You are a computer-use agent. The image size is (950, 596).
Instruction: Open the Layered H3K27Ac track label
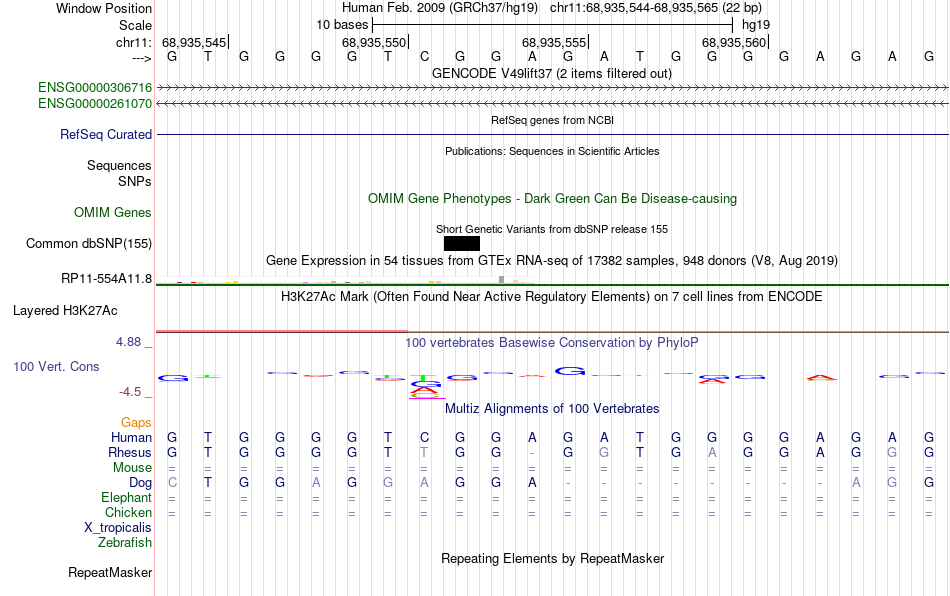click(65, 311)
